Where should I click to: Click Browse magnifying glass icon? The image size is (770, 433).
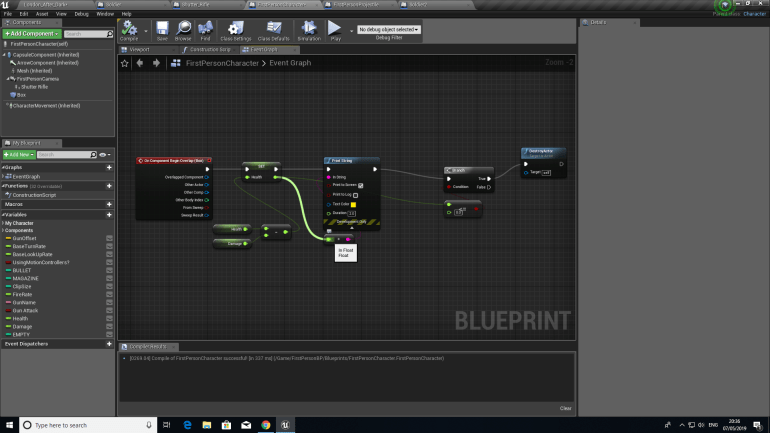click(183, 30)
